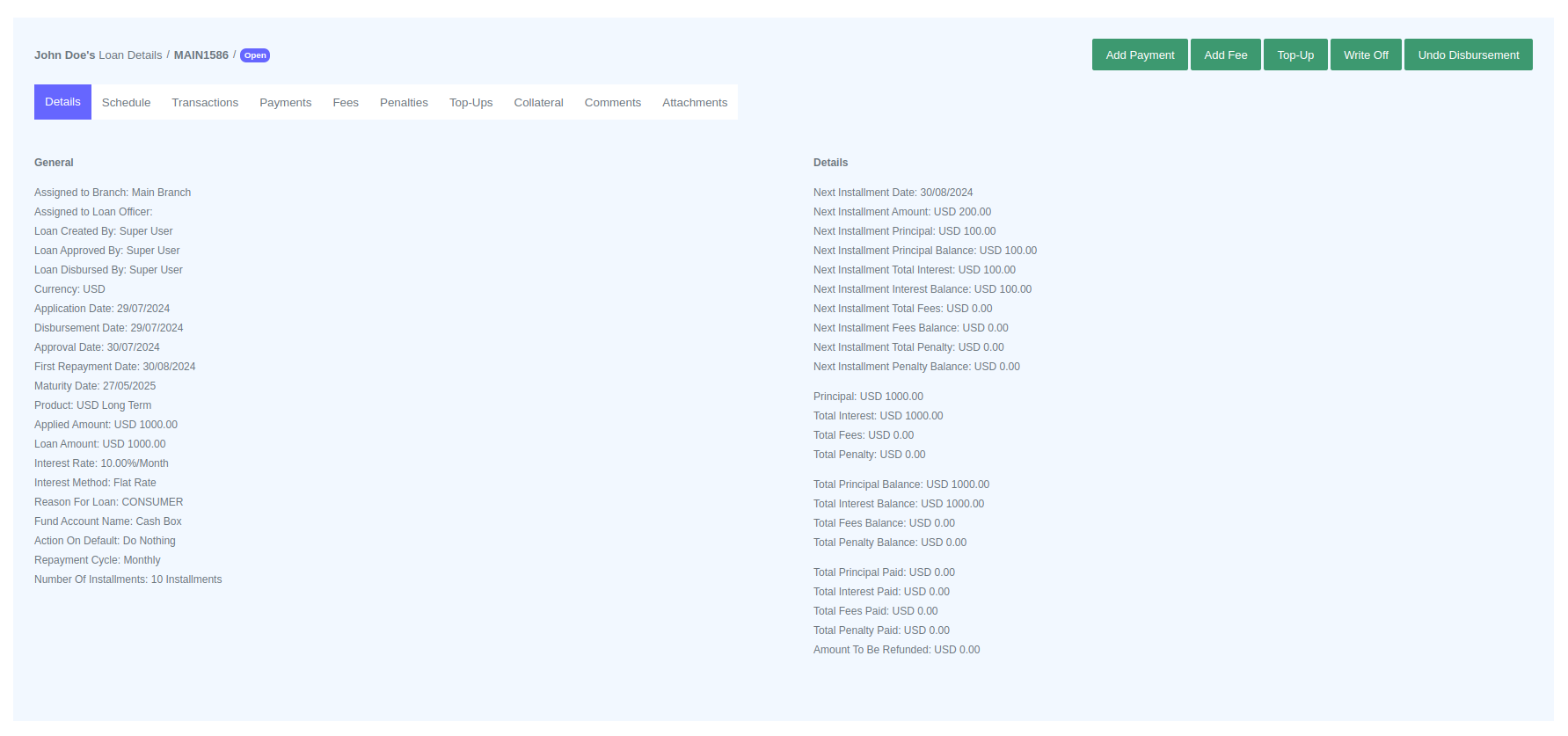
Task: Click Undo Disbursement button
Action: point(1469,55)
